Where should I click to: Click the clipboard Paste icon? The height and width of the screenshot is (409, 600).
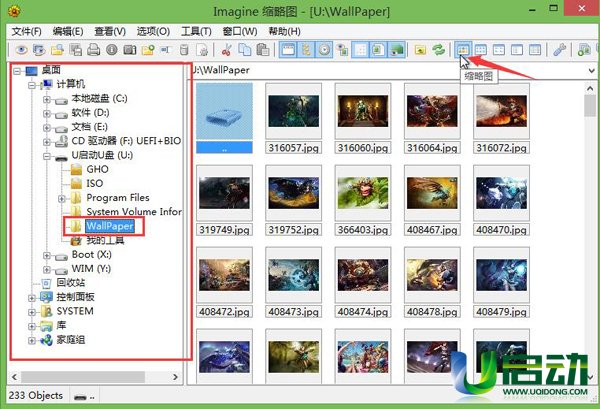pyautogui.click(x=262, y=50)
